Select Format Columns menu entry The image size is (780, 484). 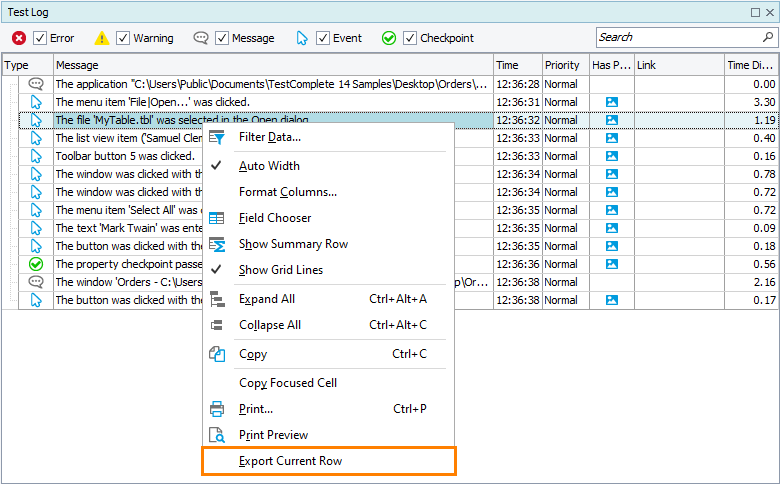[287, 192]
